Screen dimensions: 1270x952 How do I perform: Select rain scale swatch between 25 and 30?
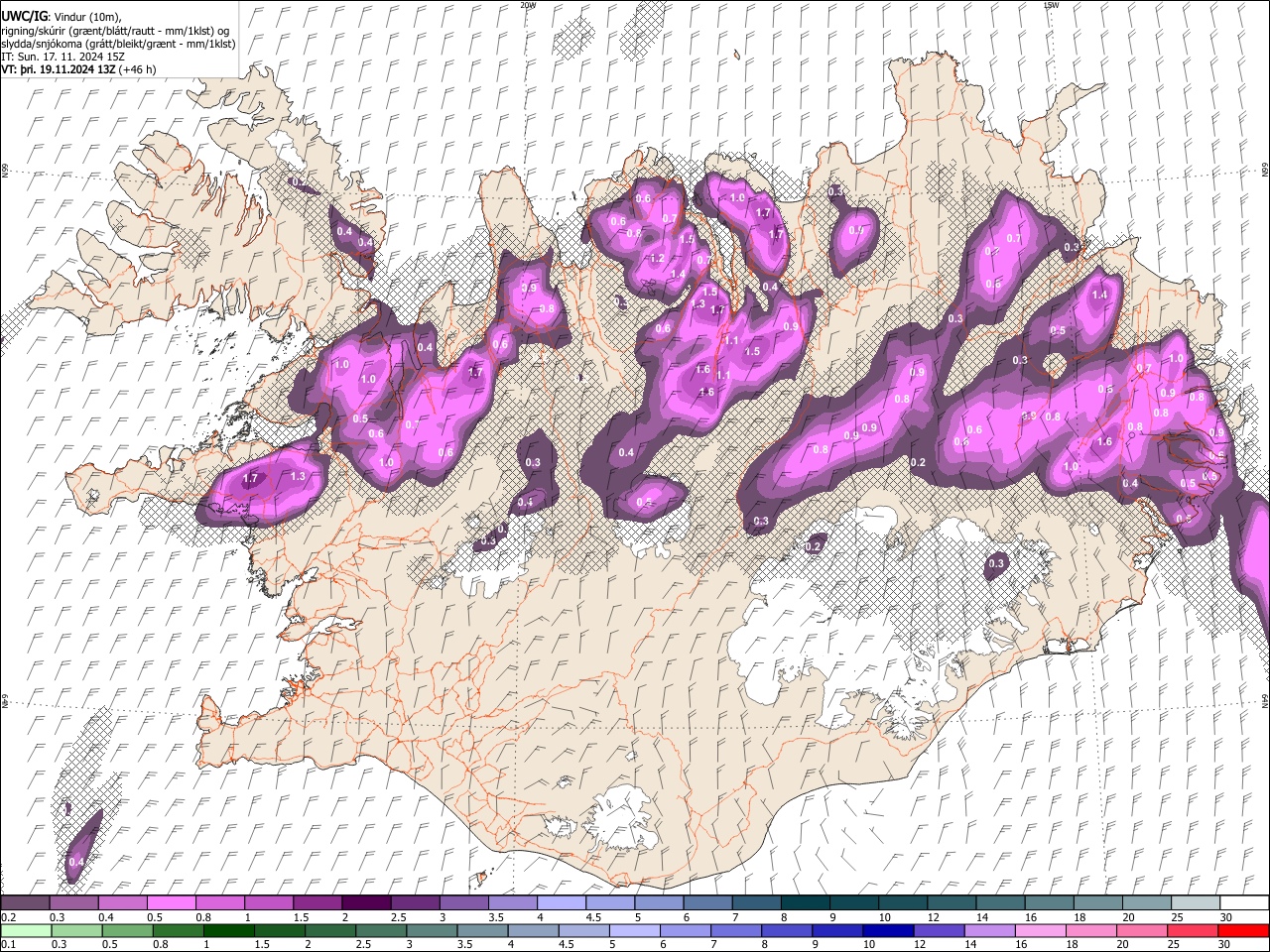coord(1194,931)
